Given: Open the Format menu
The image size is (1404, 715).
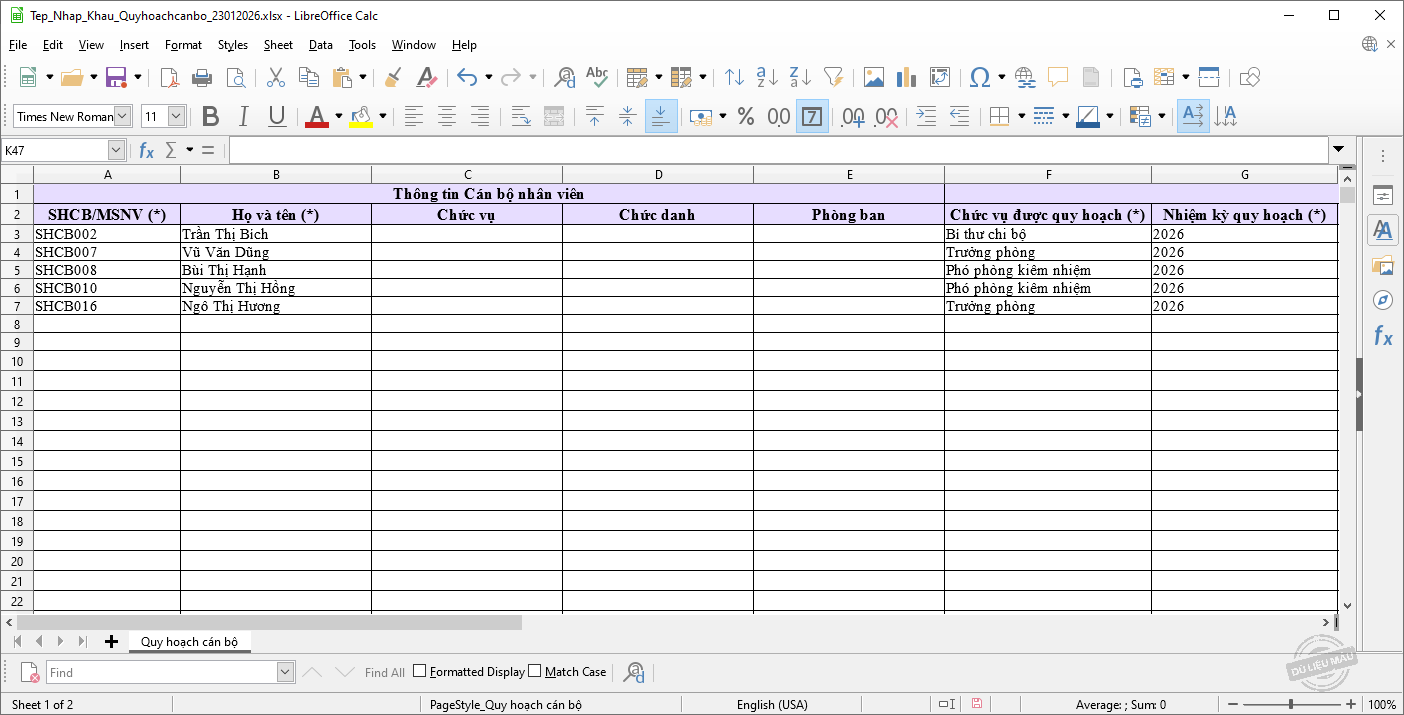Looking at the screenshot, I should tap(183, 45).
